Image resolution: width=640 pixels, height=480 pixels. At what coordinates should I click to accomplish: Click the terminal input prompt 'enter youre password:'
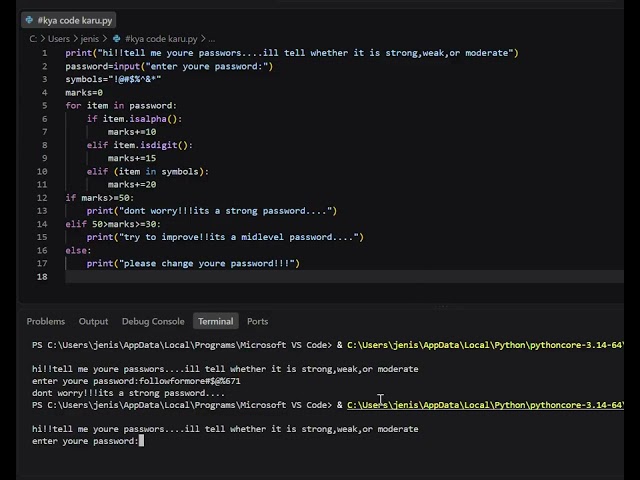(85, 441)
